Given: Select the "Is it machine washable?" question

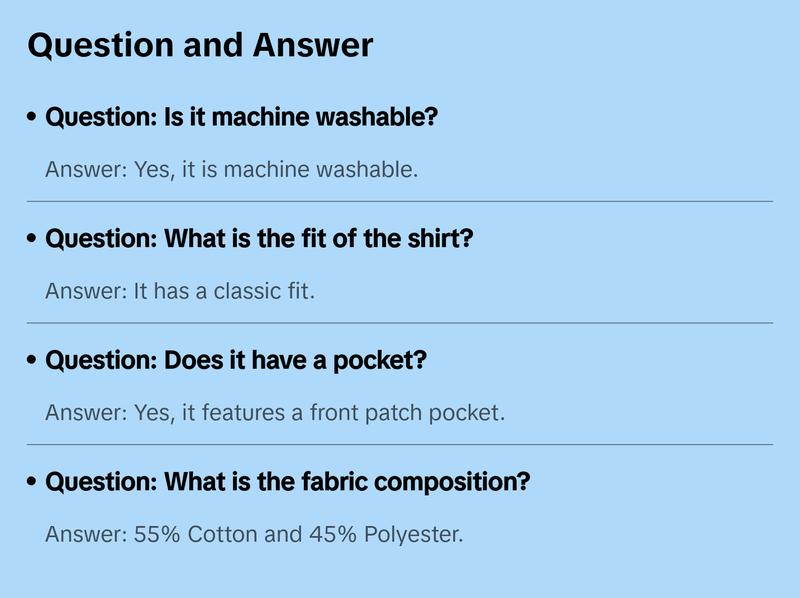Looking at the screenshot, I should [242, 118].
